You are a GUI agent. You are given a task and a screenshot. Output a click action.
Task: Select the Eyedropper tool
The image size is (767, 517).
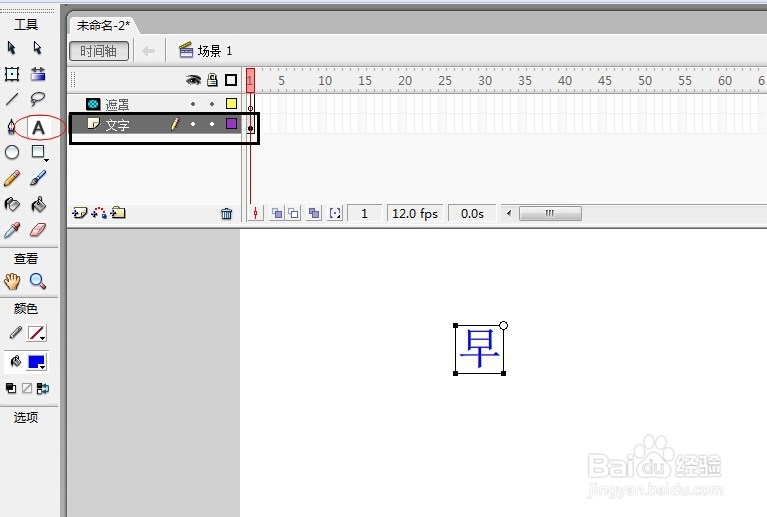click(x=12, y=230)
